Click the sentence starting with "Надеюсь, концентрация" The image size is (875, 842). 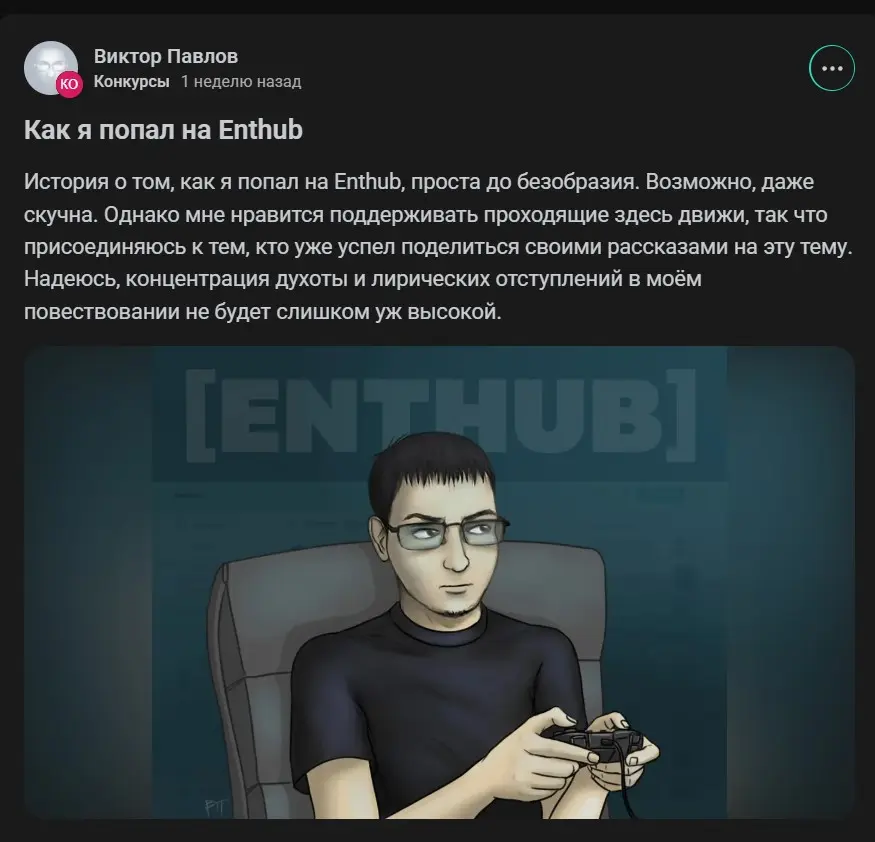coord(363,295)
